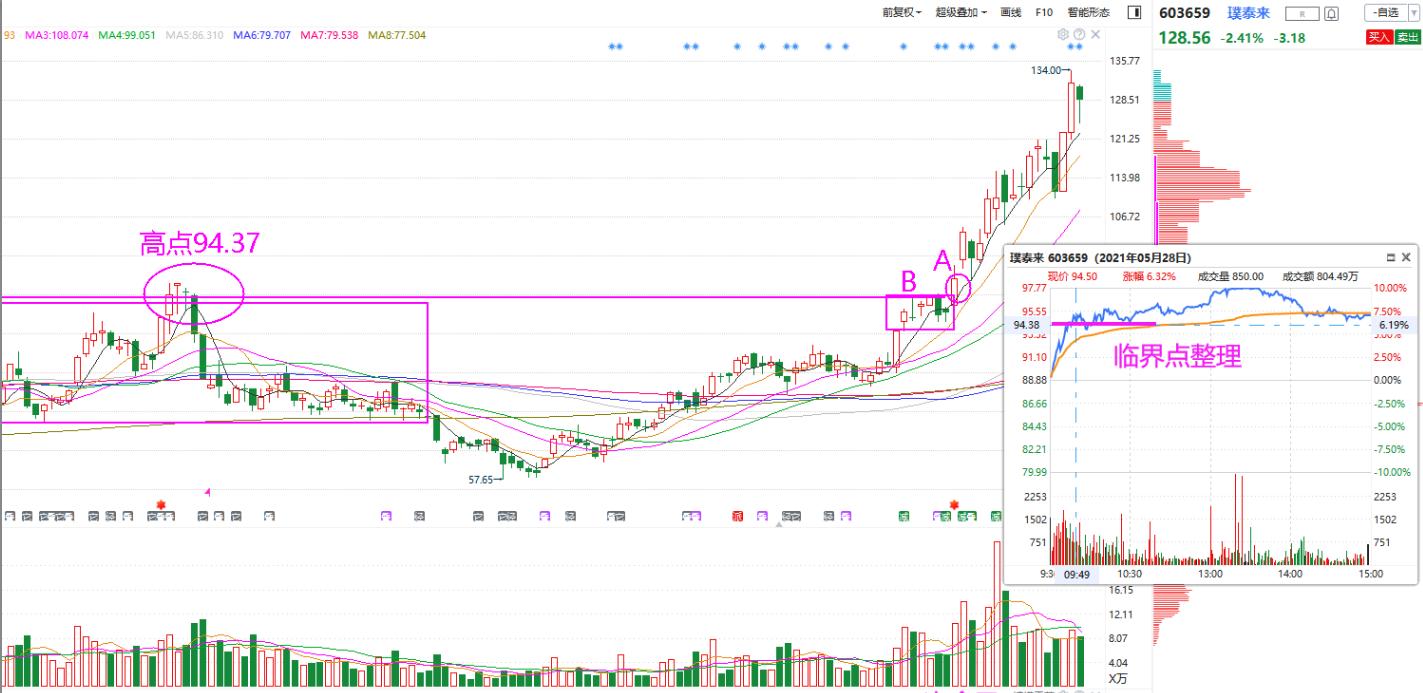Open the chart settings gear icon
Viewport: 1423px width, 693px height.
tap(1063, 35)
